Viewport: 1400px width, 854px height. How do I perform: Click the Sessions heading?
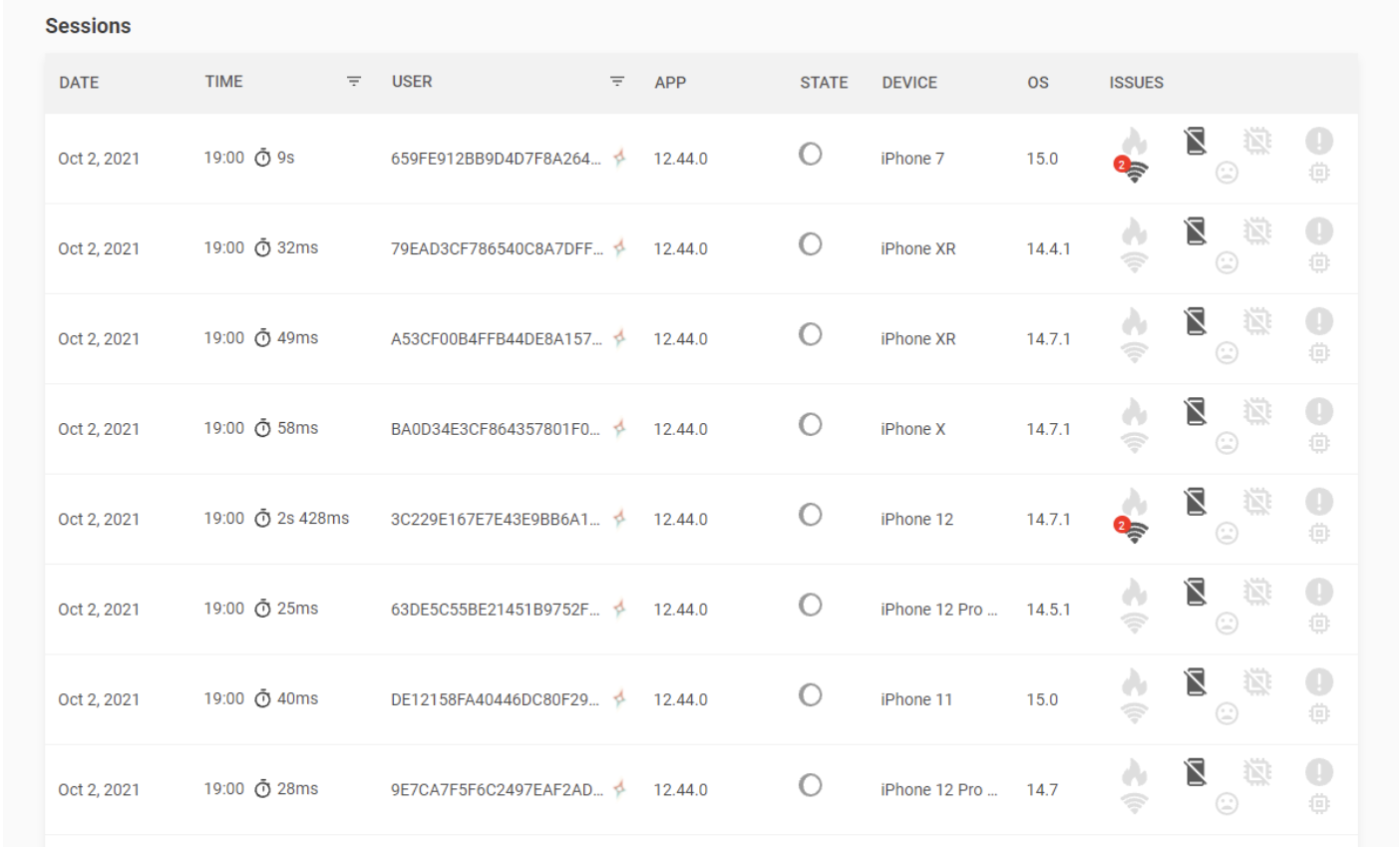click(x=88, y=26)
